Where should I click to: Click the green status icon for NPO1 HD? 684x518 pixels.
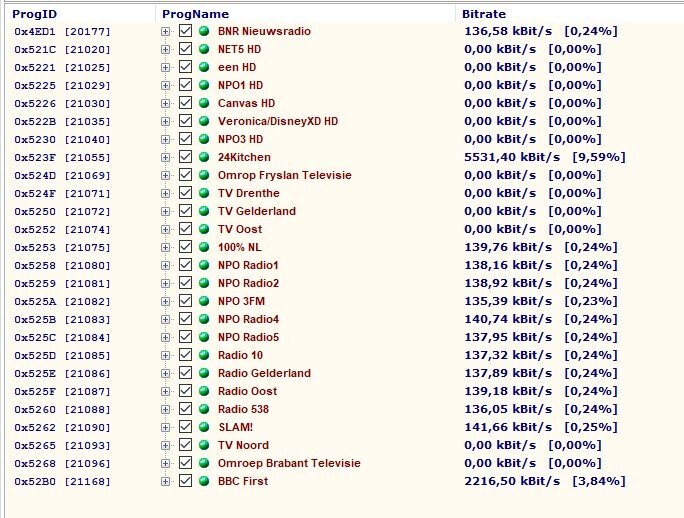coord(204,85)
